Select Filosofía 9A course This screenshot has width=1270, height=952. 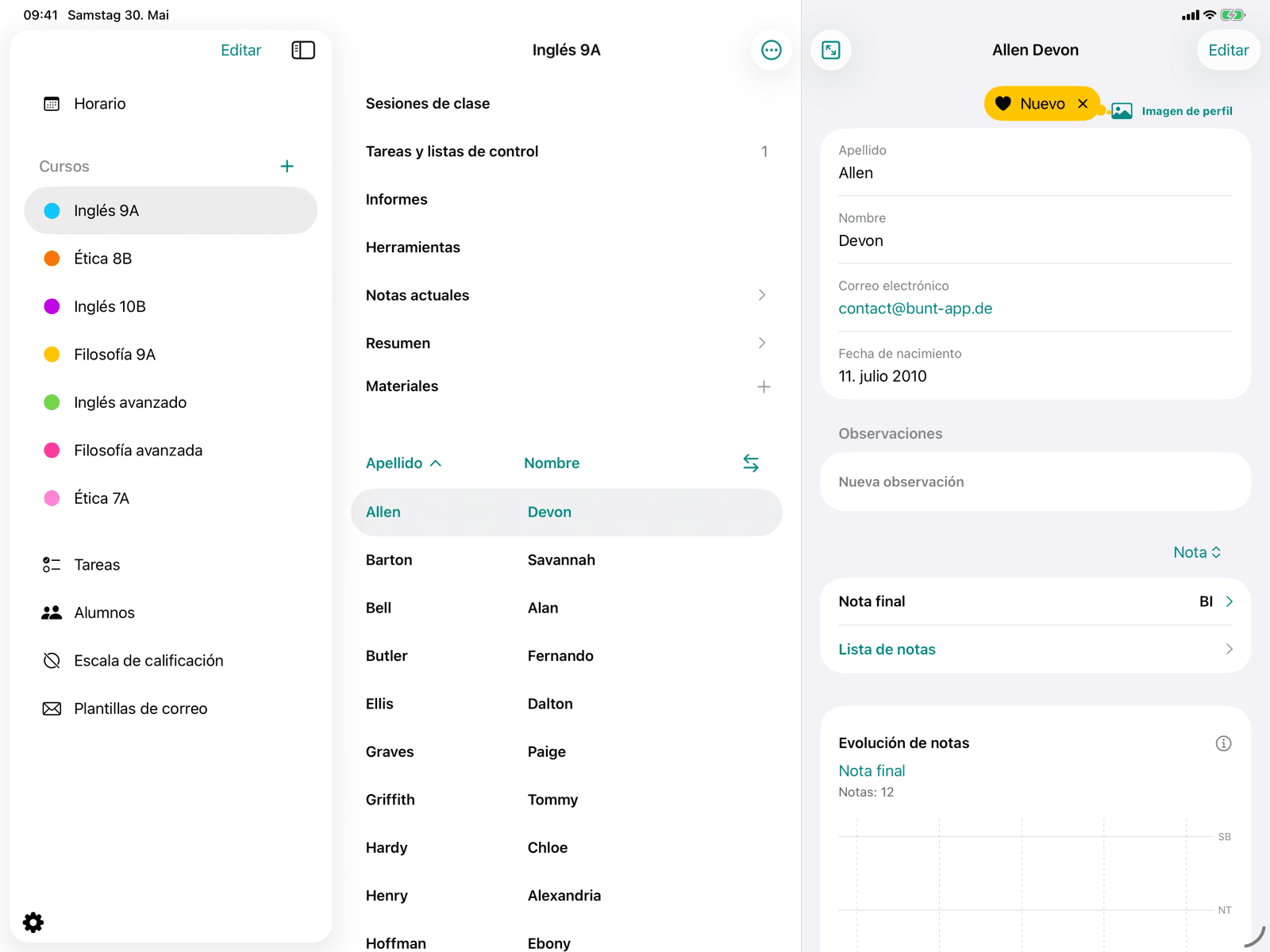coord(171,355)
